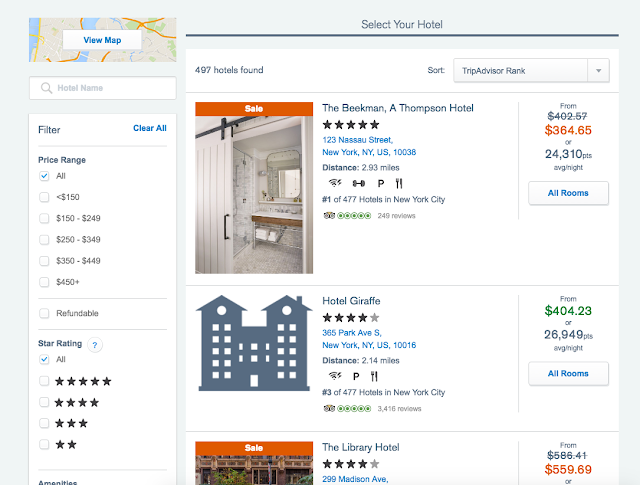Click the sort dropdown arrow
This screenshot has width=640, height=485.
click(x=598, y=71)
